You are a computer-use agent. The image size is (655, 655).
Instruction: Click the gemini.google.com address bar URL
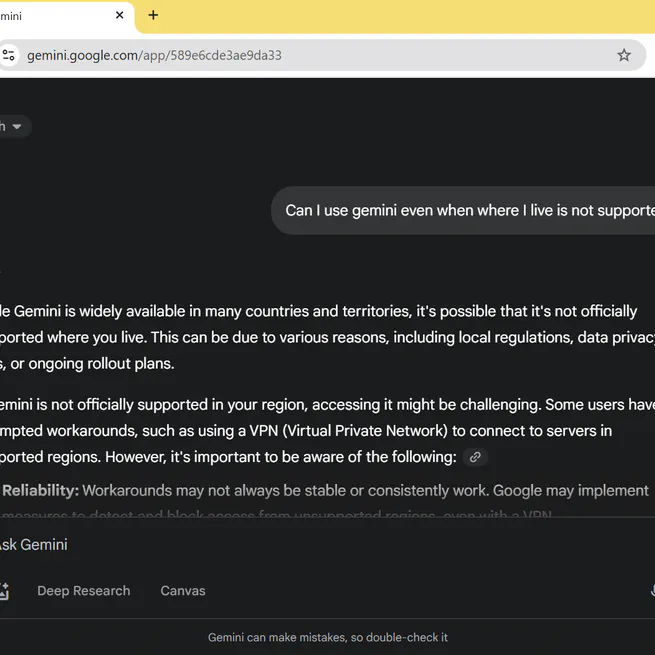click(x=154, y=55)
